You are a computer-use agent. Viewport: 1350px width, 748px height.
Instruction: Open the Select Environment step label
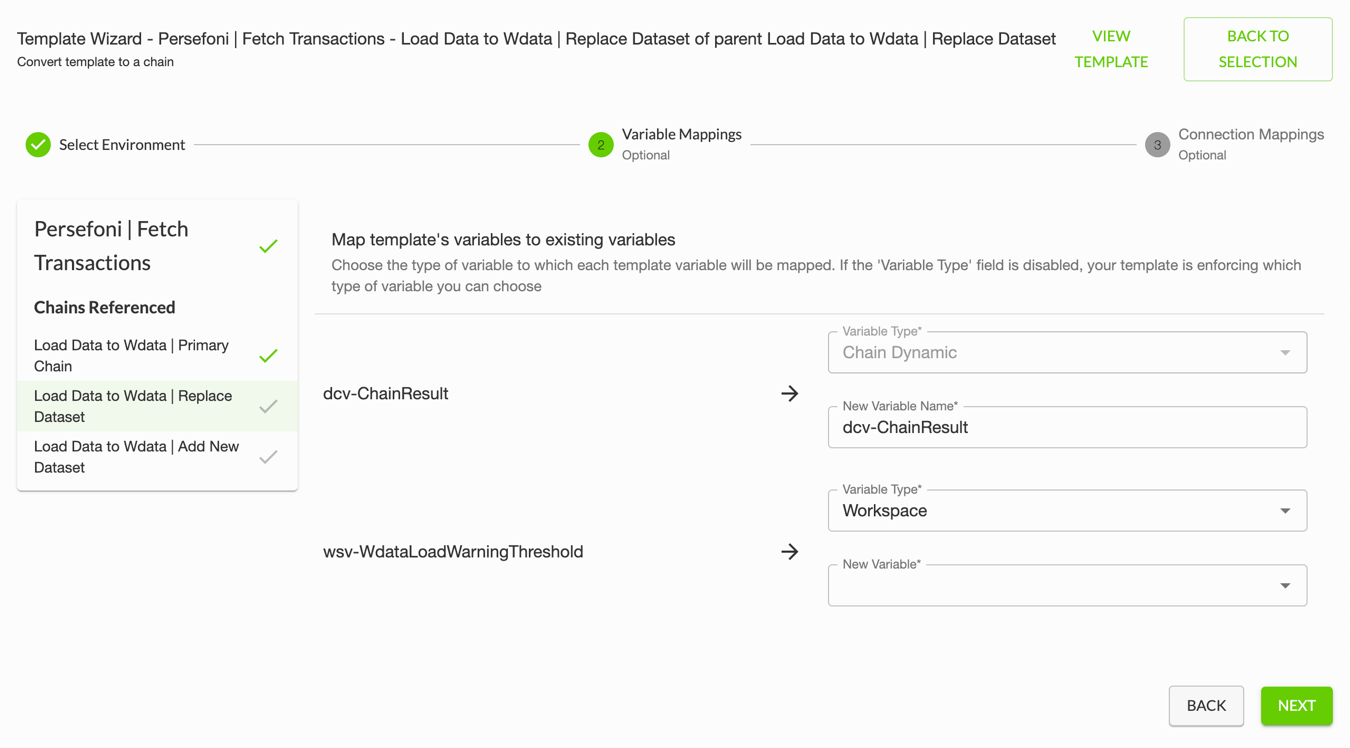click(122, 145)
